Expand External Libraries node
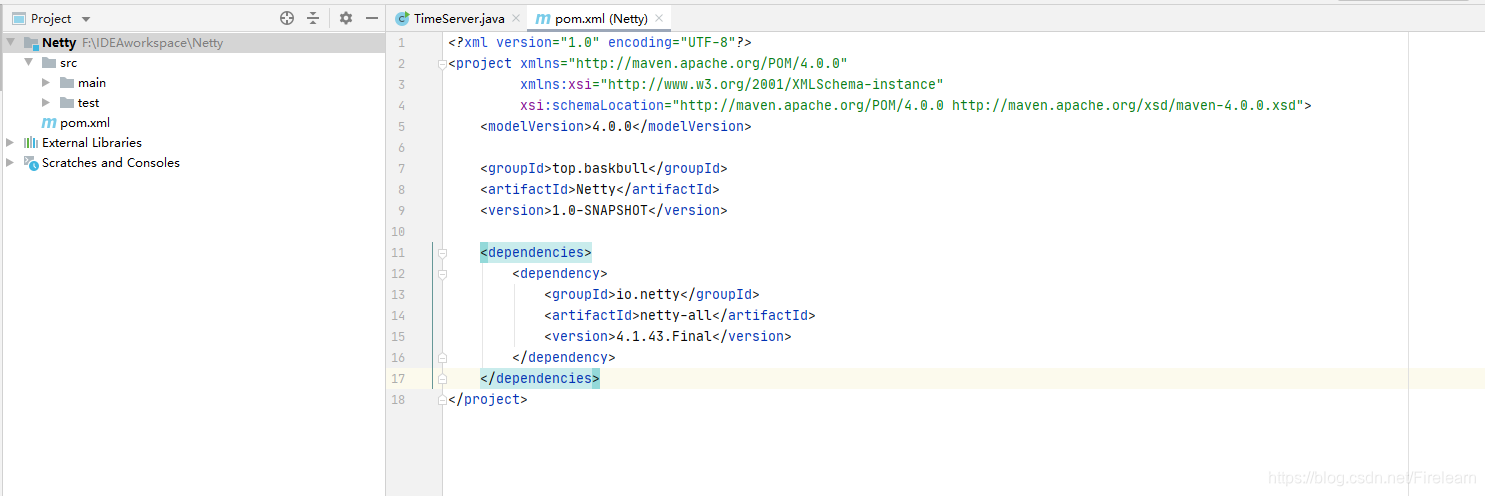 click(x=11, y=142)
